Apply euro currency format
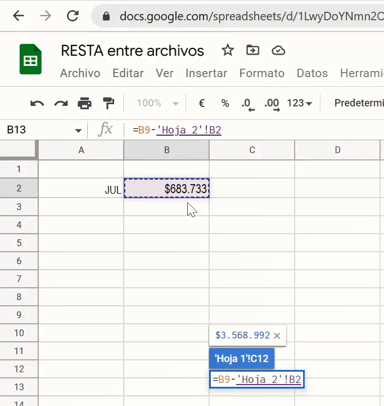 pyautogui.click(x=202, y=103)
